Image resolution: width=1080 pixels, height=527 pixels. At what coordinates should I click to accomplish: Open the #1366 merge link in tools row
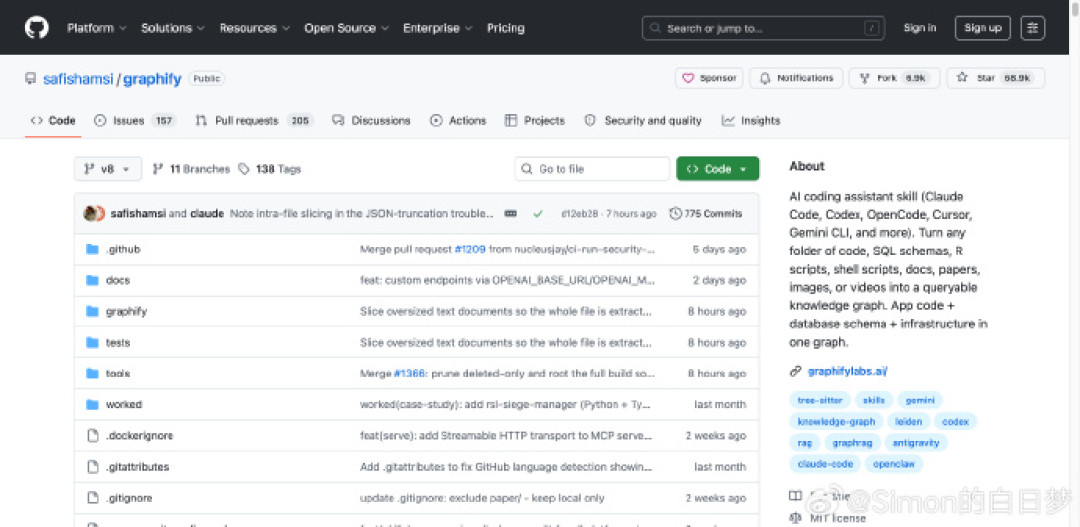coord(411,373)
